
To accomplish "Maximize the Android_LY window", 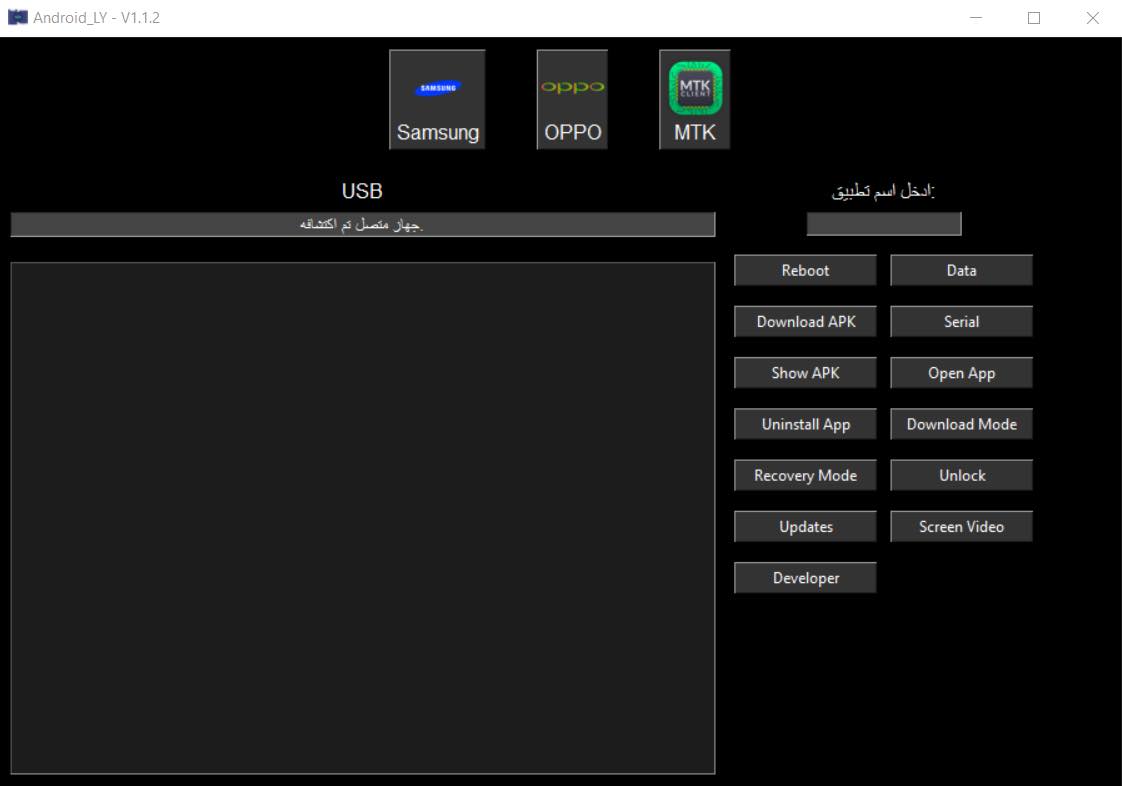I will pos(1034,18).
